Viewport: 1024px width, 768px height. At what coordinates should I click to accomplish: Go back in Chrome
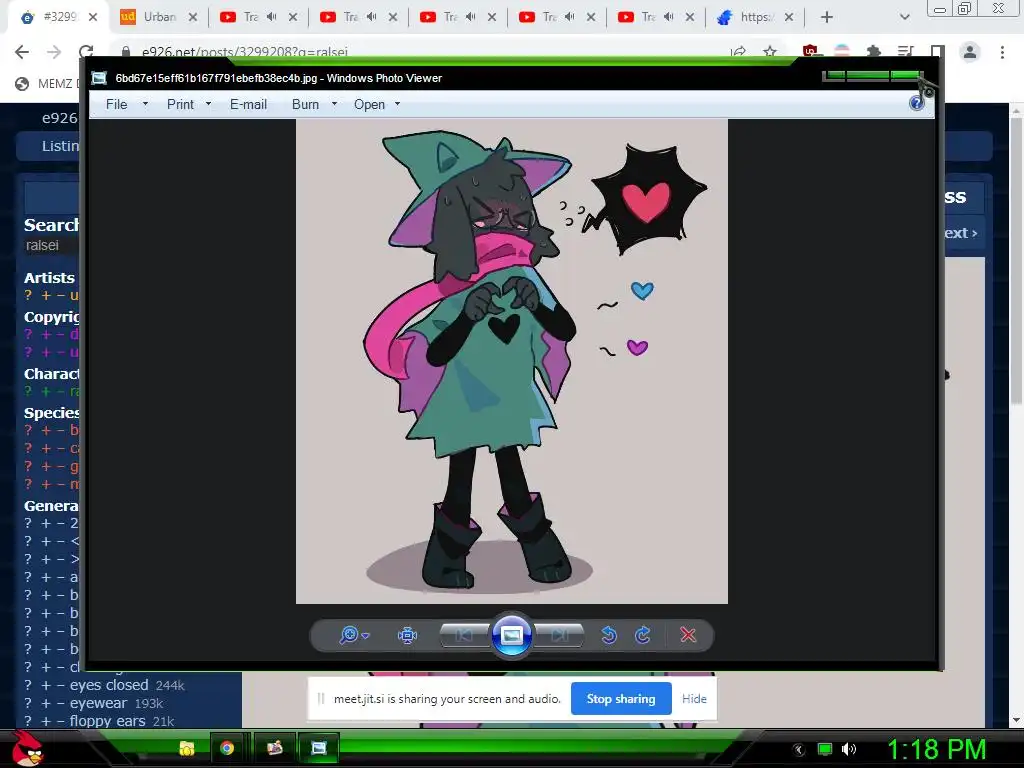tap(22, 52)
